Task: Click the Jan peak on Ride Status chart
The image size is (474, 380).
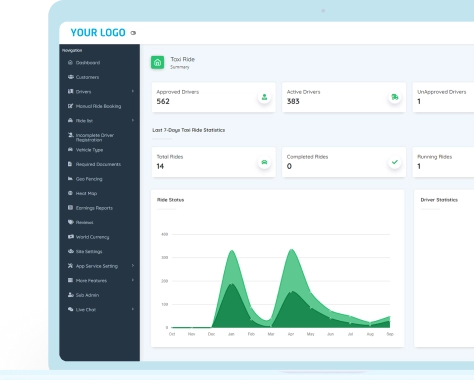Action: (x=232, y=251)
